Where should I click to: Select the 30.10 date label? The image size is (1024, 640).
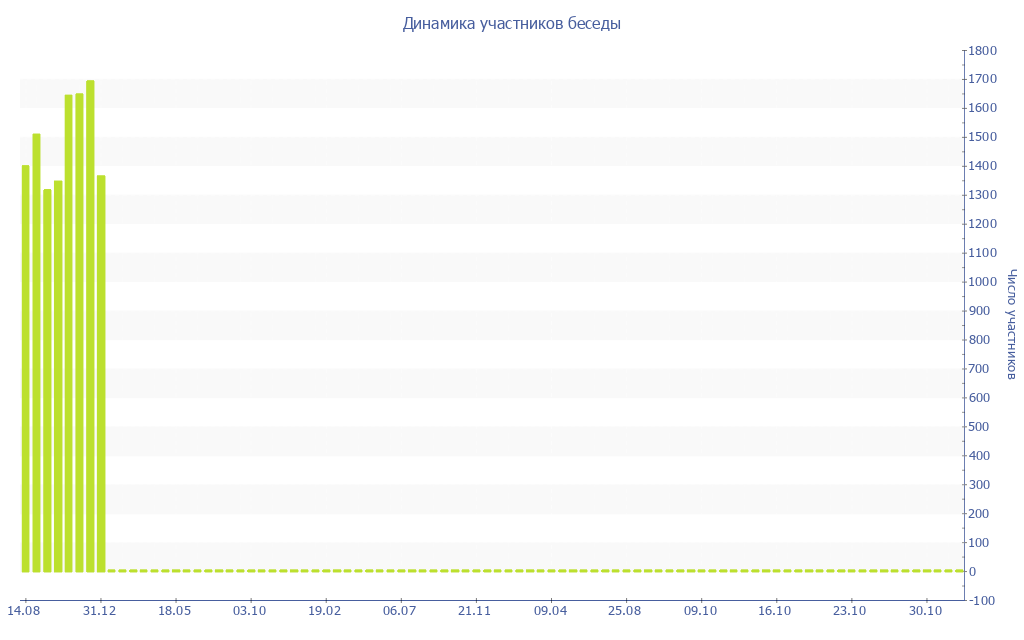pos(925,611)
